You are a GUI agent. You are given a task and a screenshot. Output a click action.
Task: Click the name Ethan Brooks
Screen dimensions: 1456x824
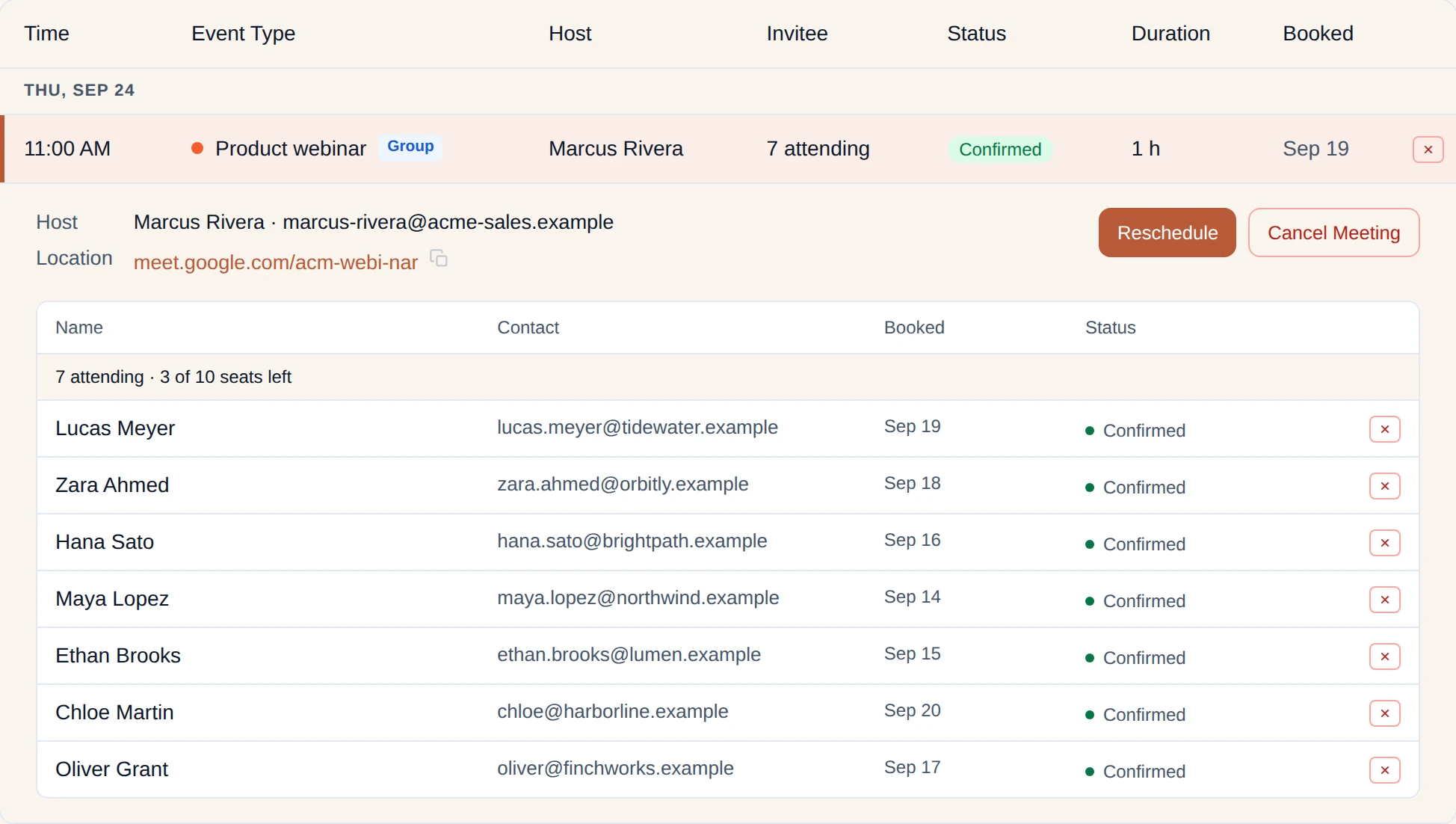pyautogui.click(x=118, y=656)
